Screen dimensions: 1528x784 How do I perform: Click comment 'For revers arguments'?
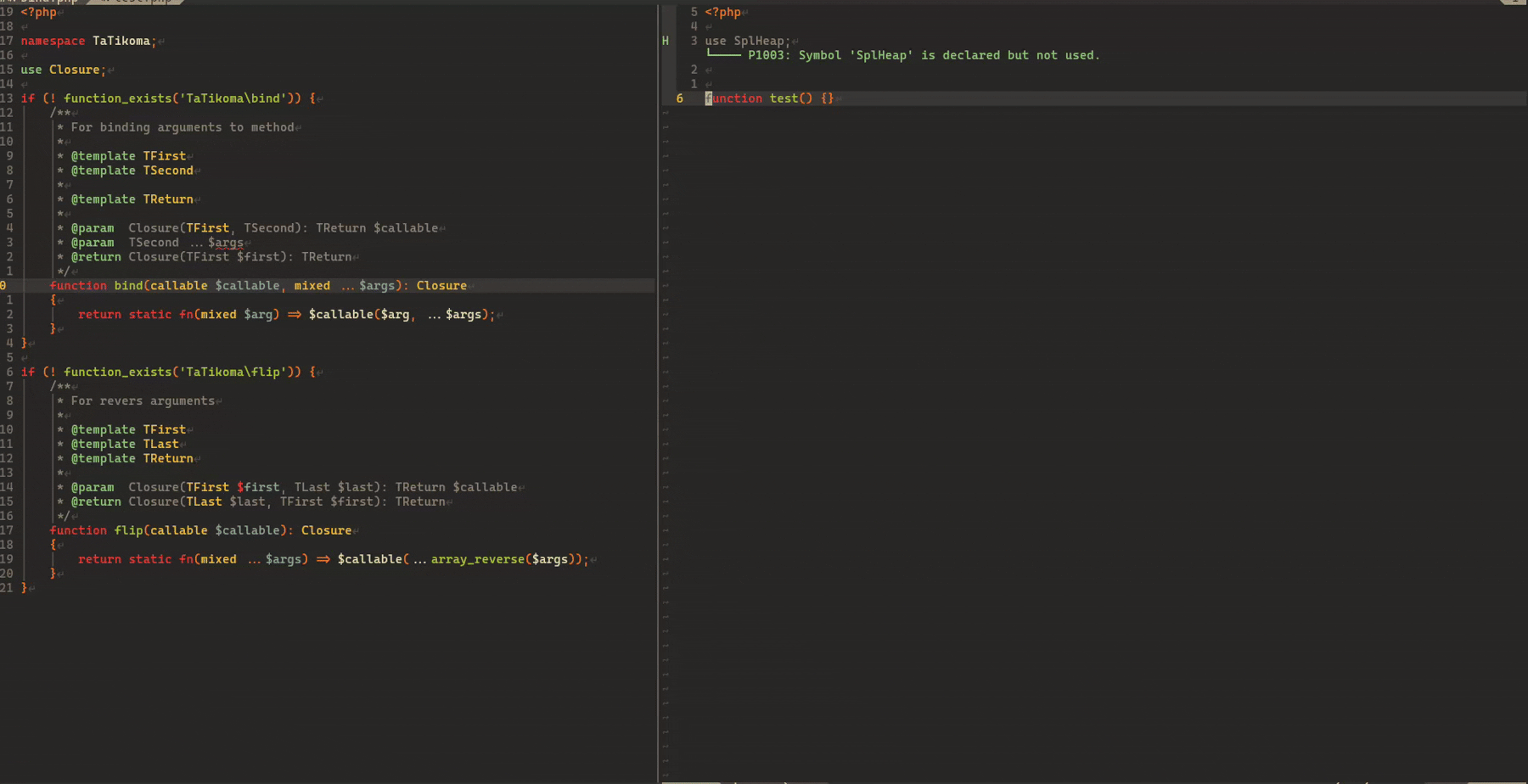point(143,400)
